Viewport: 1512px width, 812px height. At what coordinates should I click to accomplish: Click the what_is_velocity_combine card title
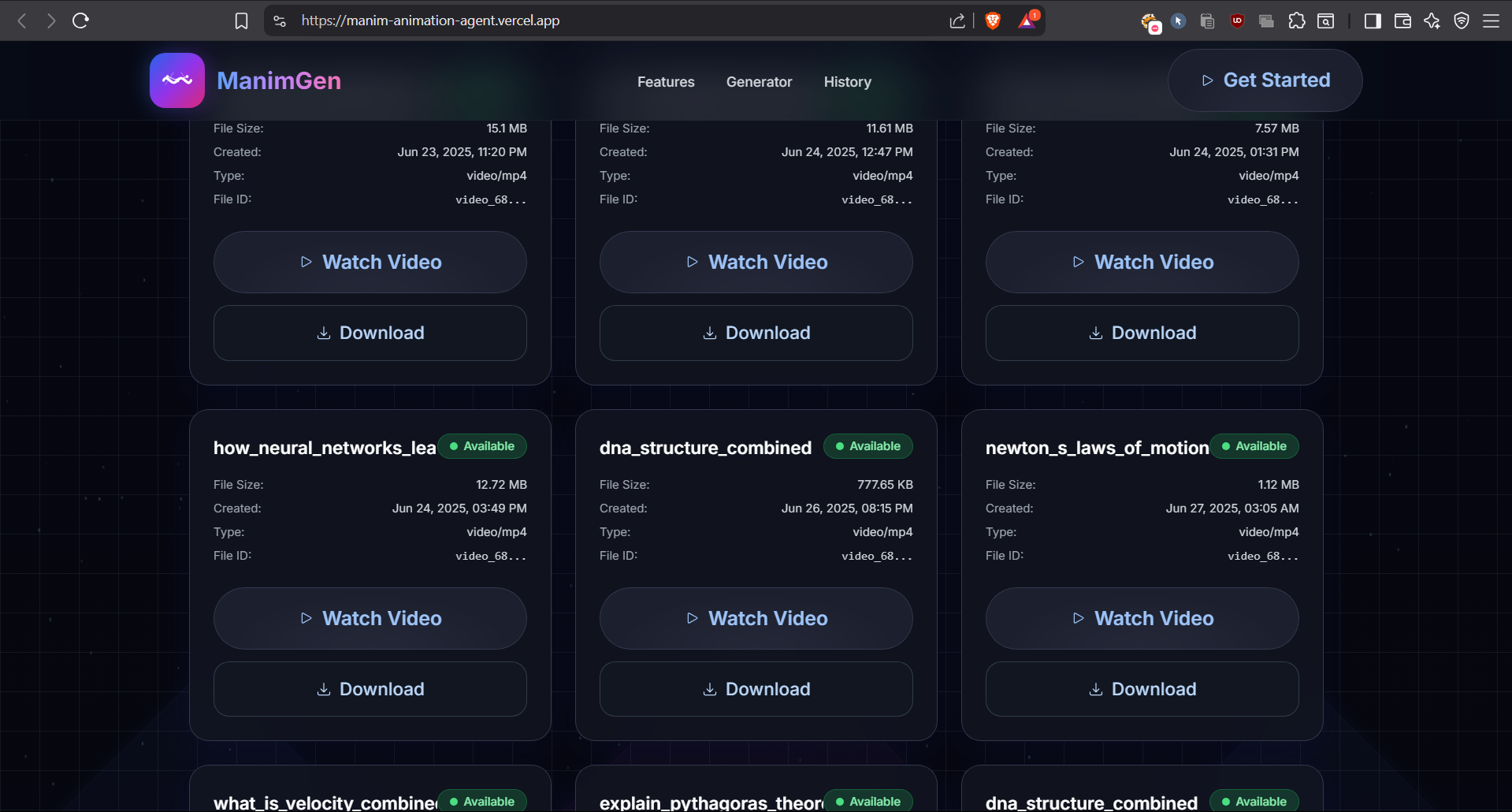325,803
